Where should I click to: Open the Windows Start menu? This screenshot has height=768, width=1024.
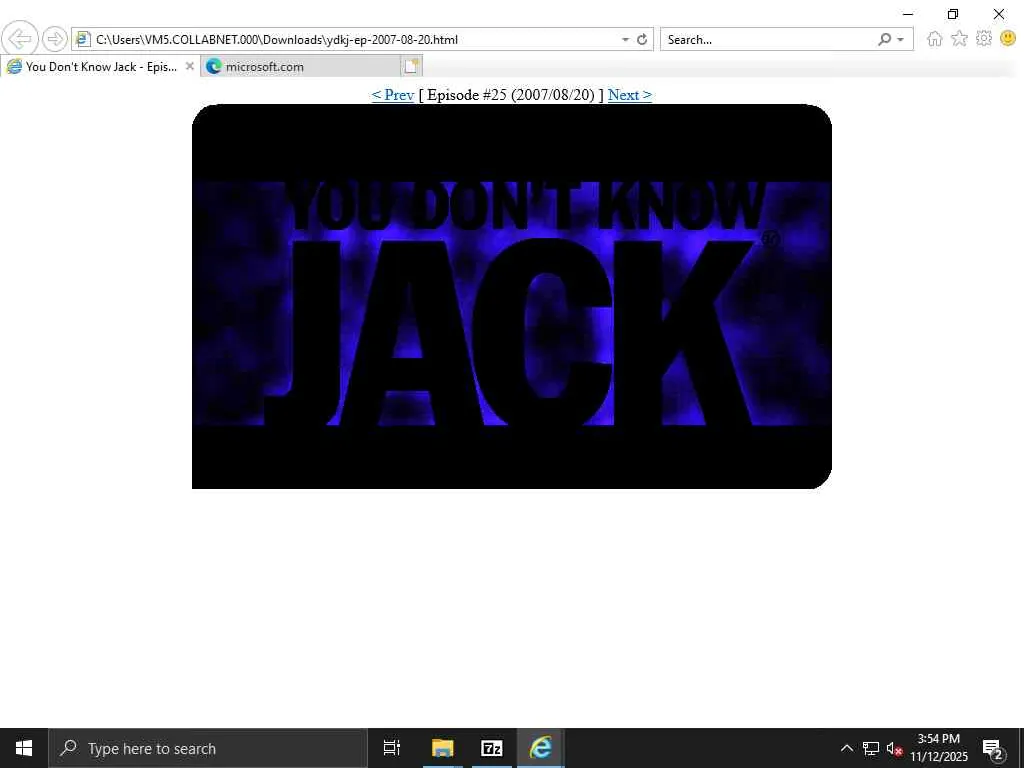[x=24, y=748]
